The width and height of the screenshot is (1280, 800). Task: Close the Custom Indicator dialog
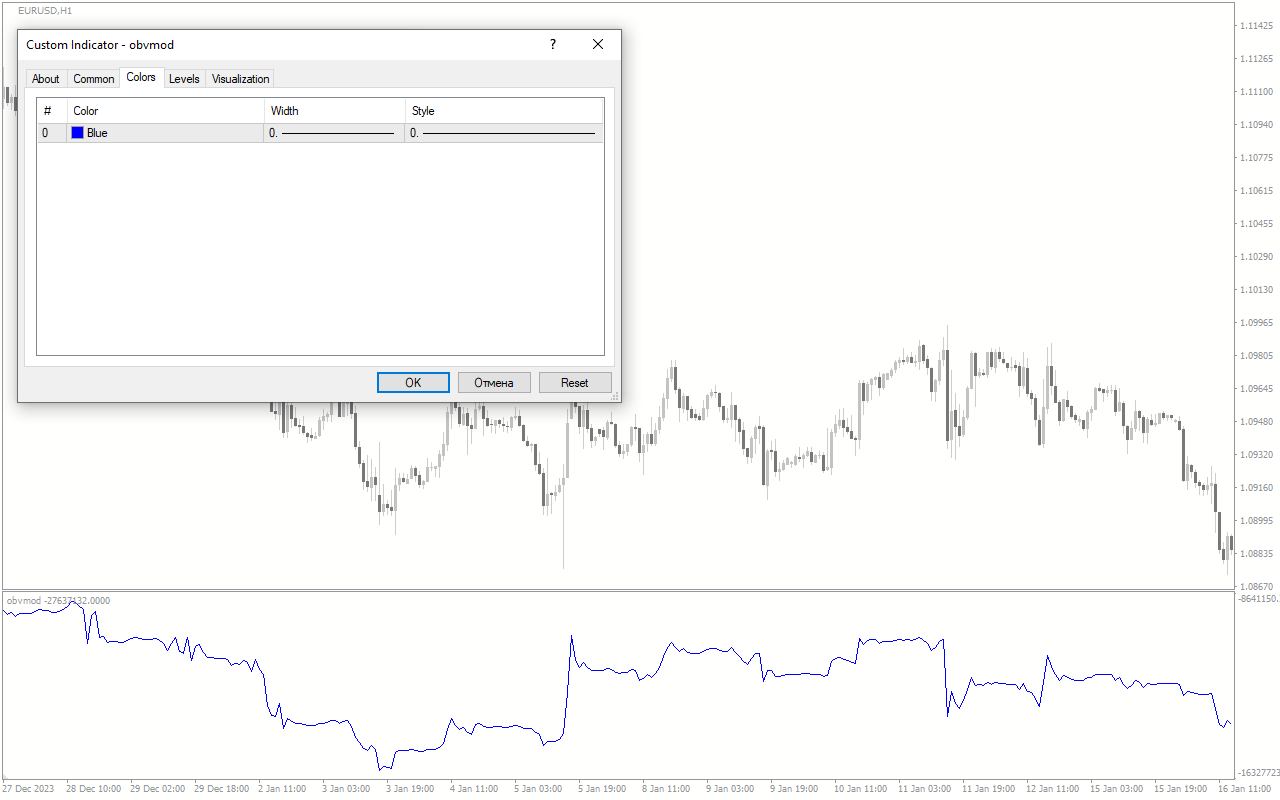pyautogui.click(x=598, y=44)
